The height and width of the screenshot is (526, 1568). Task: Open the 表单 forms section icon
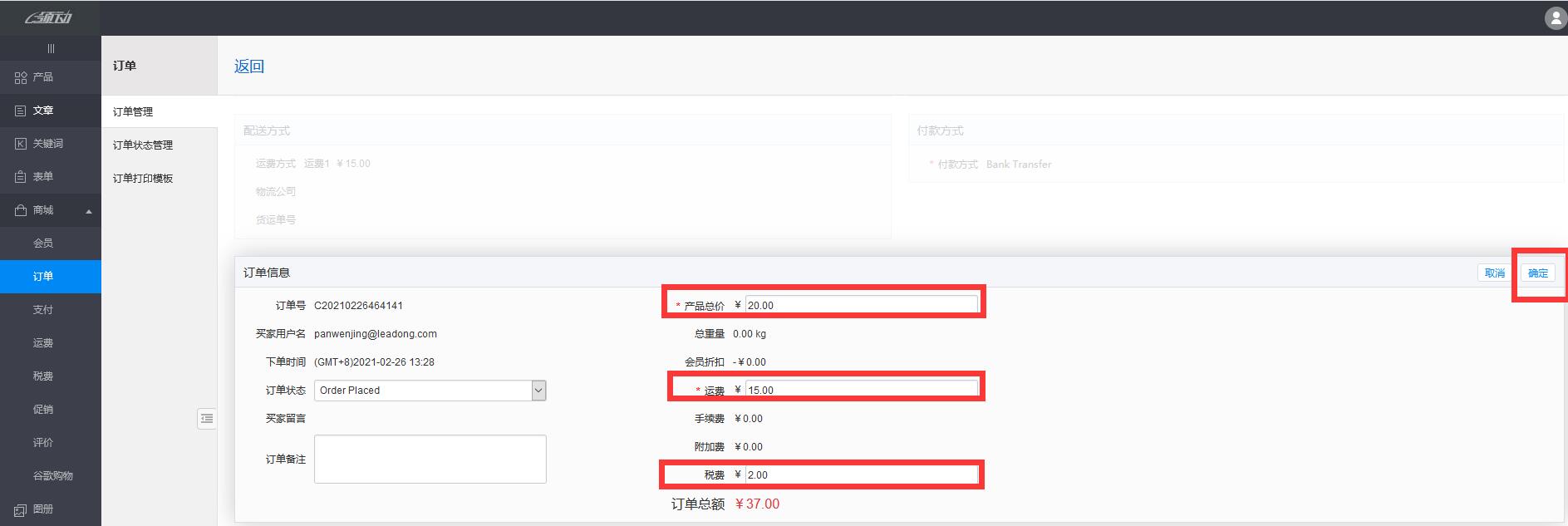tap(21, 177)
